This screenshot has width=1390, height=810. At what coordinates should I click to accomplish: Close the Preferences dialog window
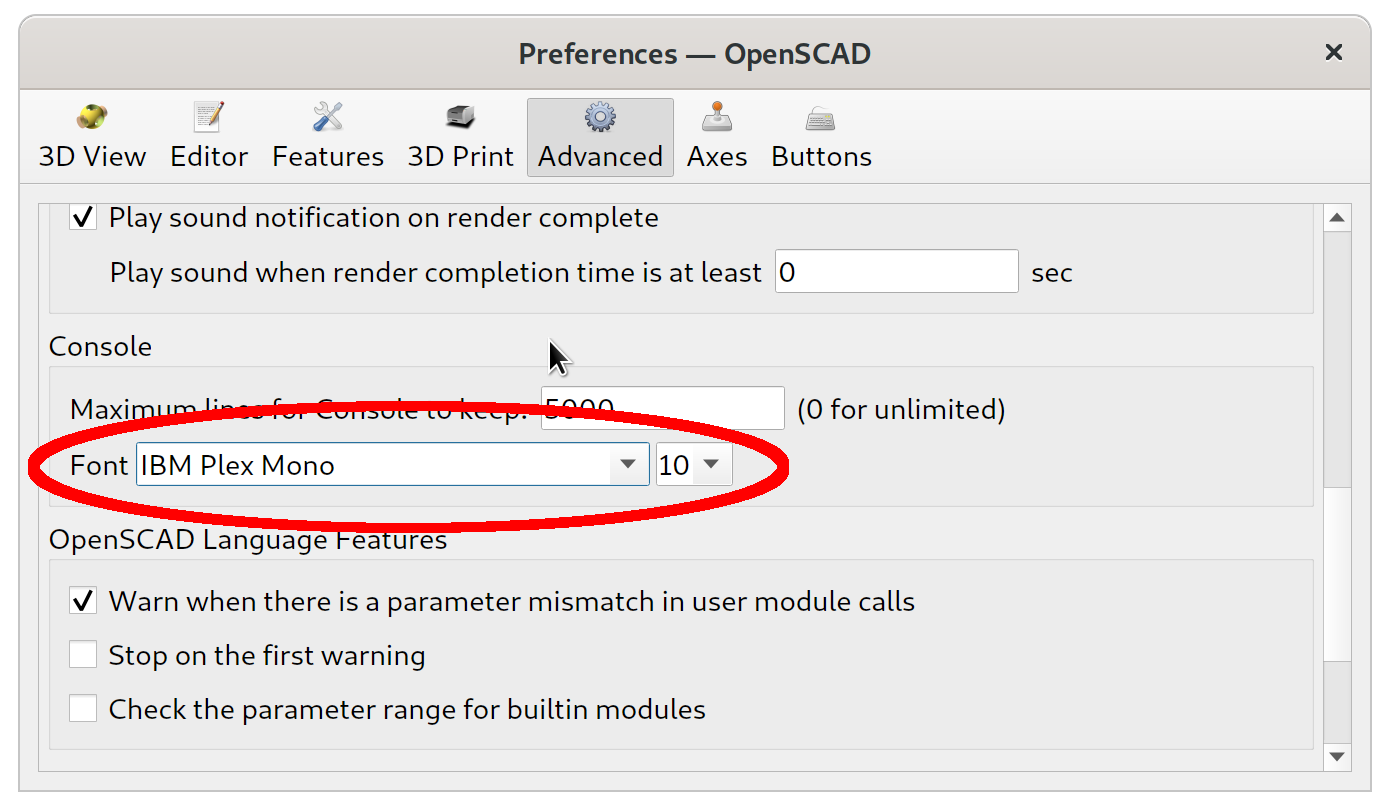pos(1333,53)
